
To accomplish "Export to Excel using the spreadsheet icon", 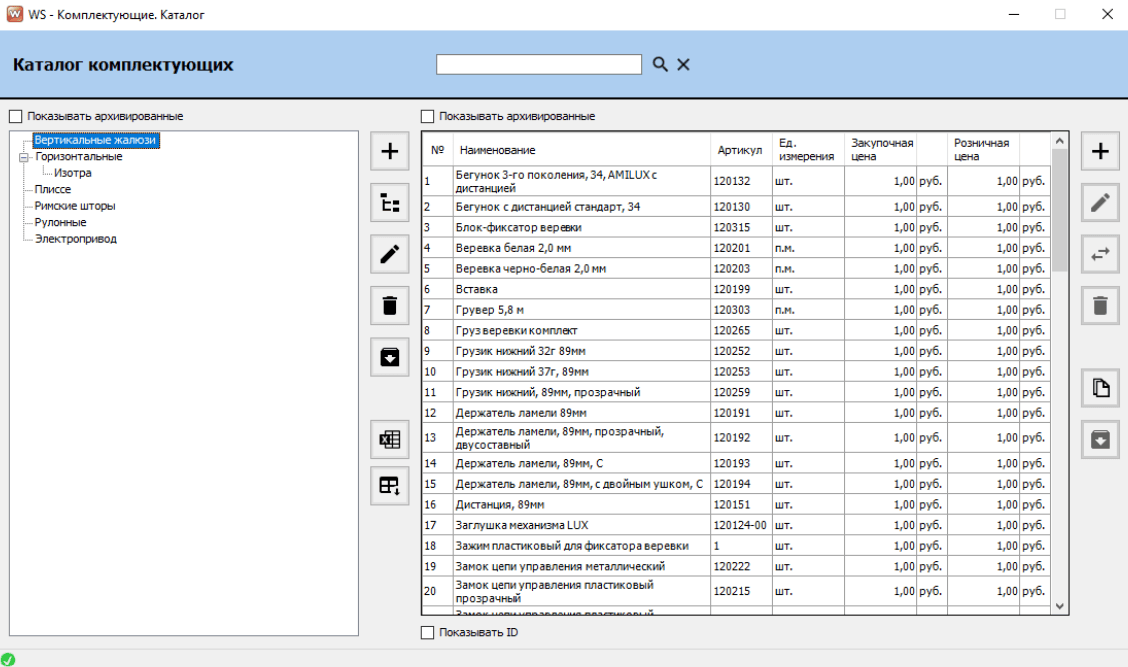I will point(390,439).
